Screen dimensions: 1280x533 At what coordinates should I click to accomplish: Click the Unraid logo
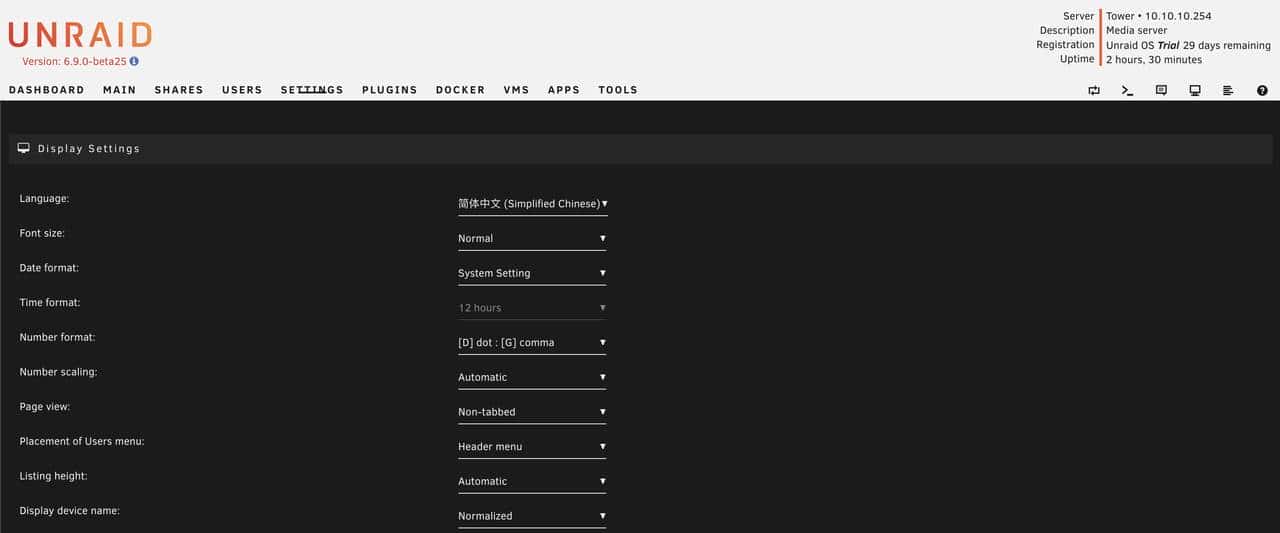80,35
